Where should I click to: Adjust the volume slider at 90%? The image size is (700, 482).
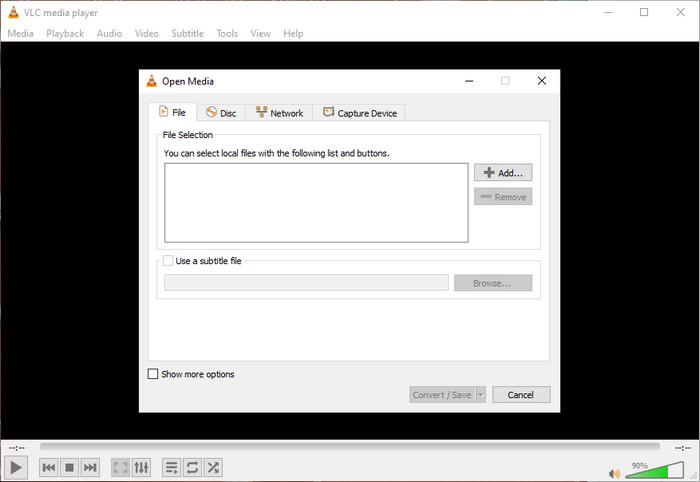[x=654, y=470]
